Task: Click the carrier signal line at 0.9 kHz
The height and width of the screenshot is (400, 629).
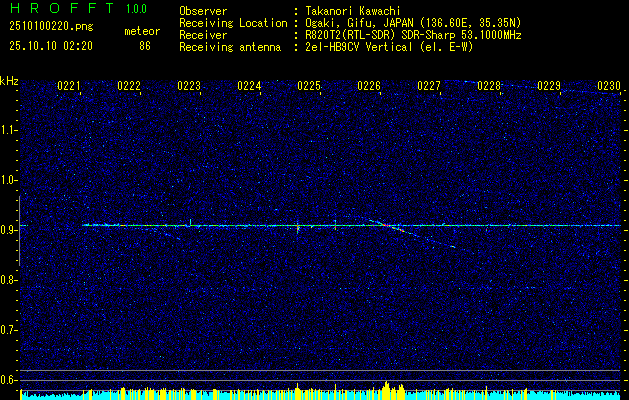Action: [351, 225]
